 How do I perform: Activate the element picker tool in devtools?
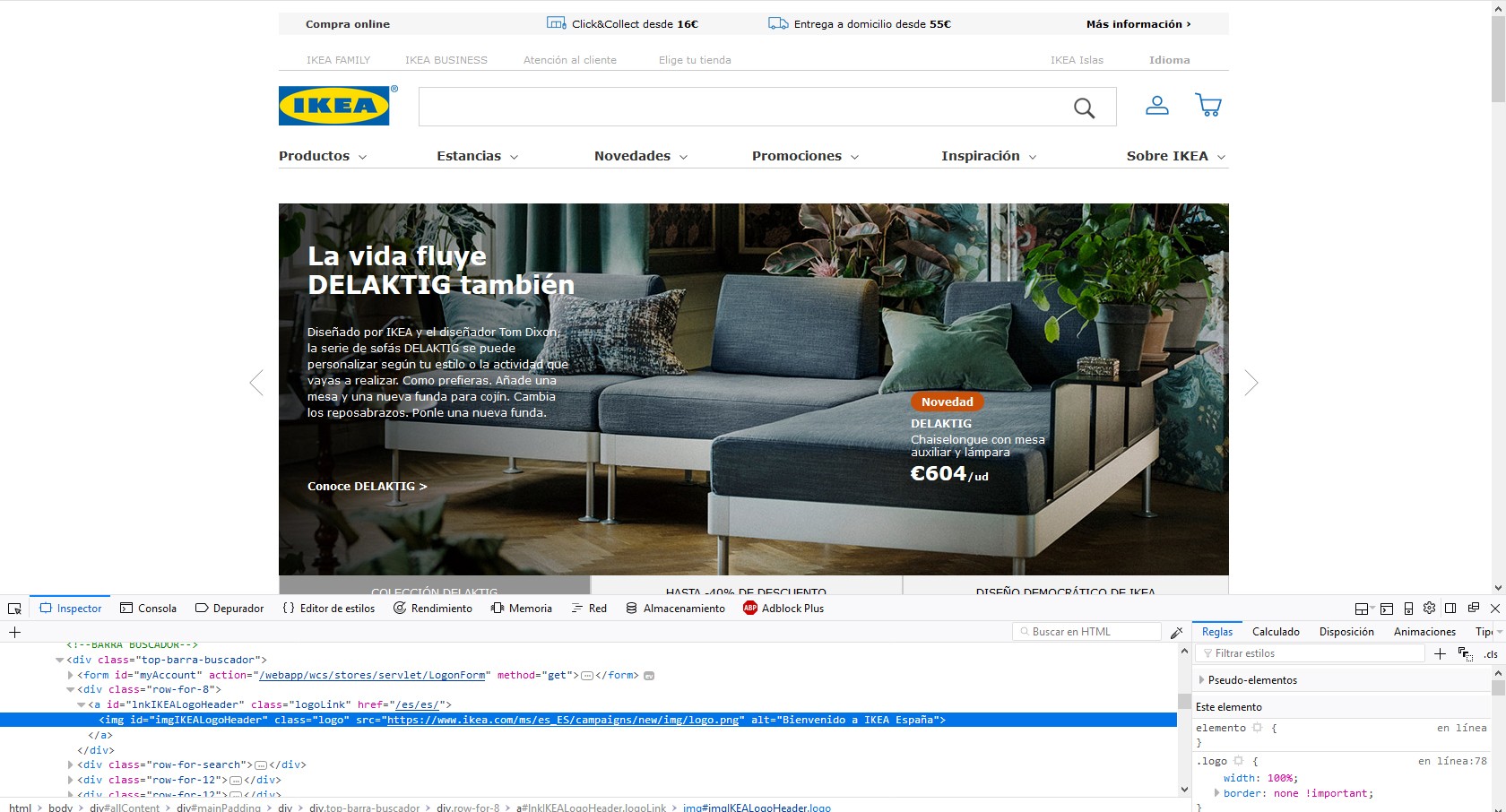coord(14,609)
